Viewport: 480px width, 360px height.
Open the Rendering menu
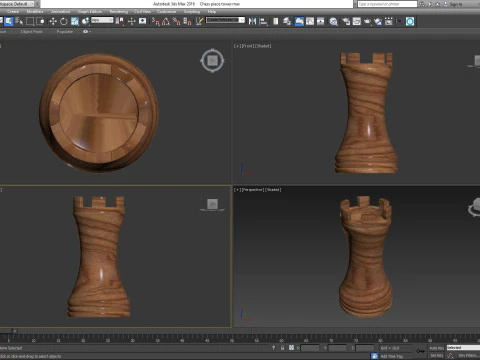point(119,12)
